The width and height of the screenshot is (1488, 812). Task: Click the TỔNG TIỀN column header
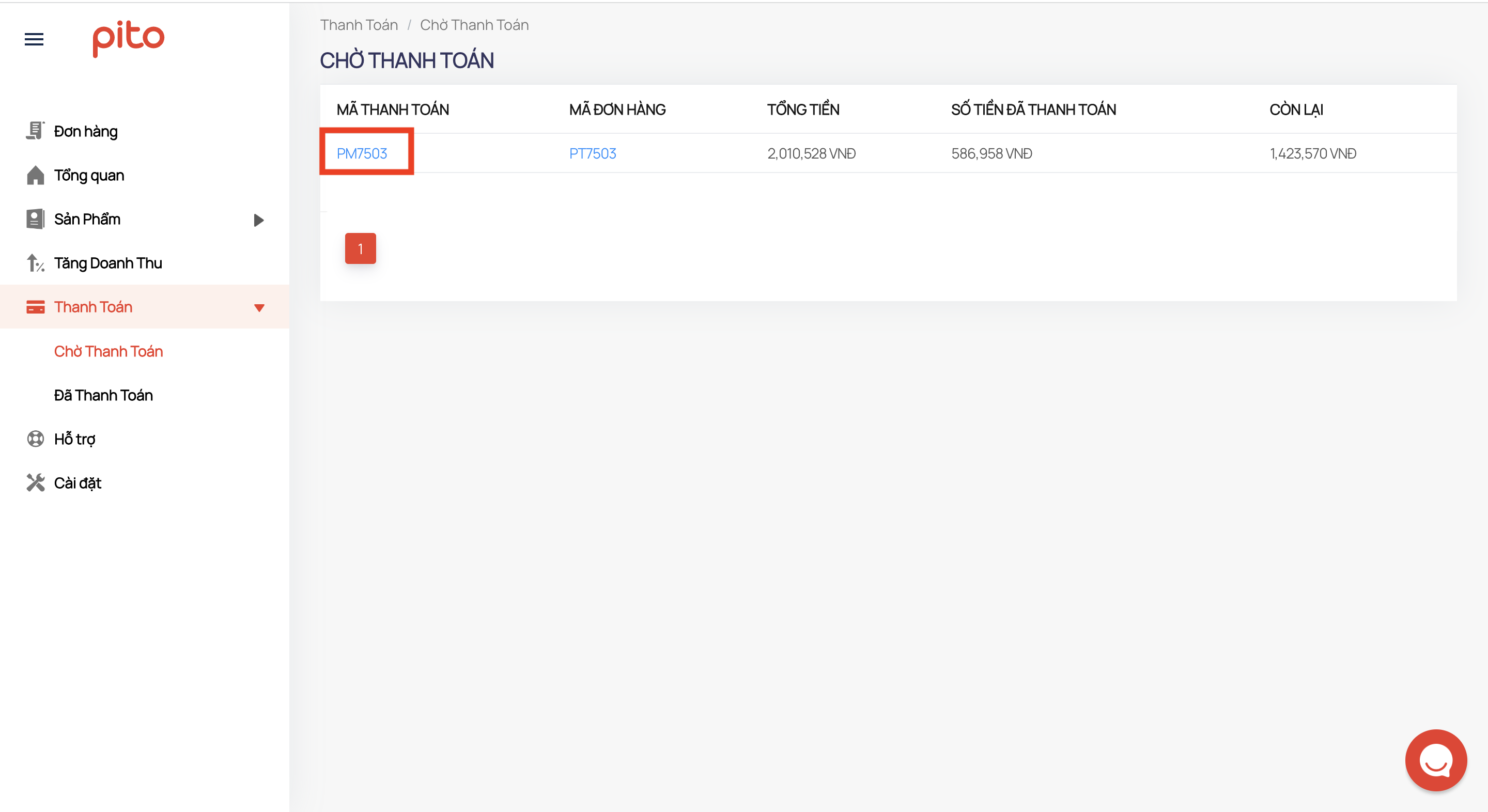803,109
